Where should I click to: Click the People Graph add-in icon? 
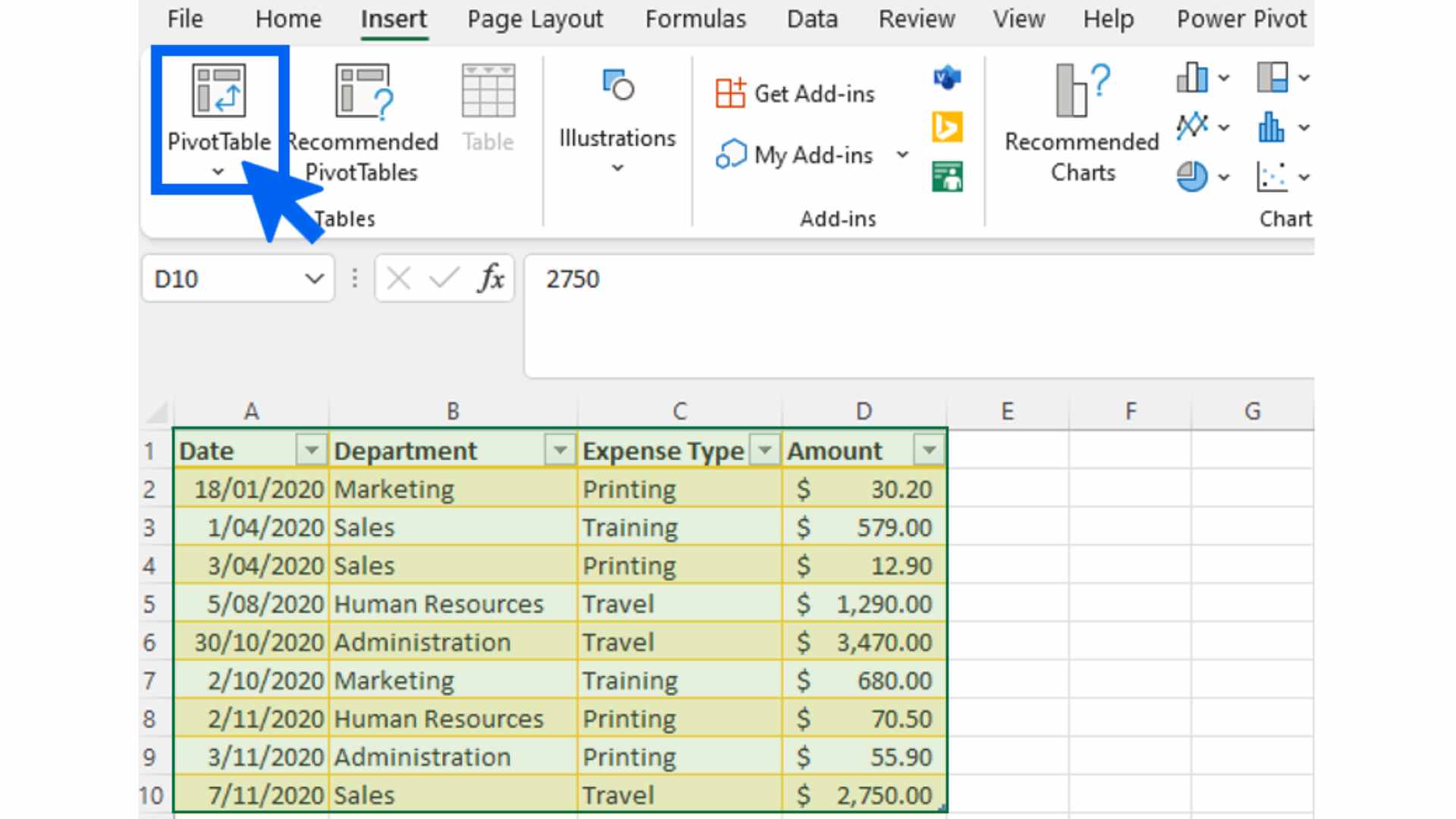947,176
